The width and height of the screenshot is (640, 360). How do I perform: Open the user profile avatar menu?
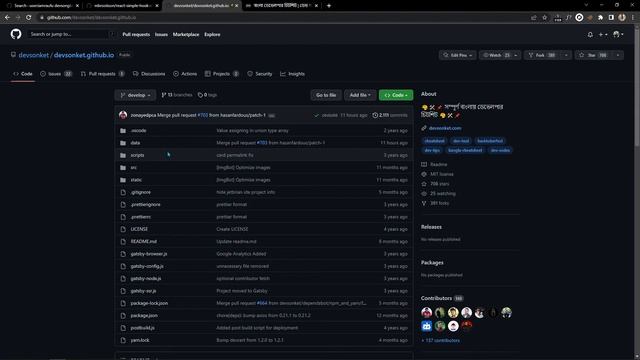coord(618,35)
